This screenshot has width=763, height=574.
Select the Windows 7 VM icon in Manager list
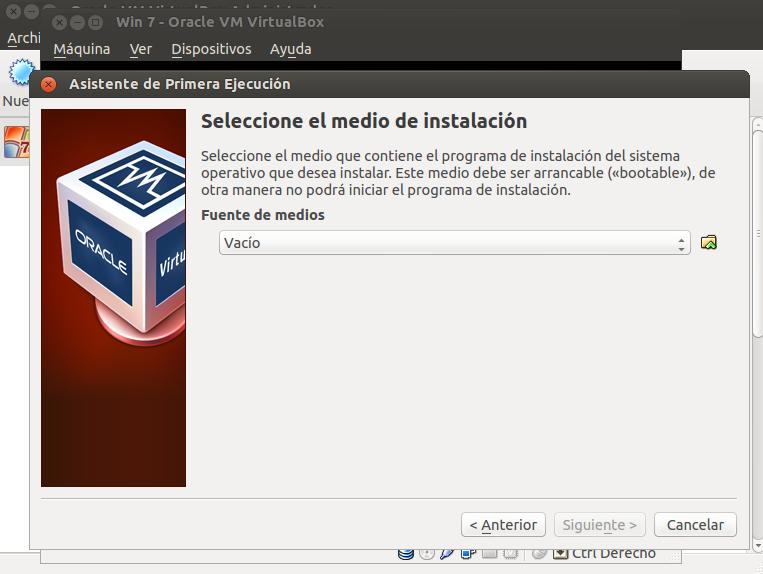(x=17, y=142)
